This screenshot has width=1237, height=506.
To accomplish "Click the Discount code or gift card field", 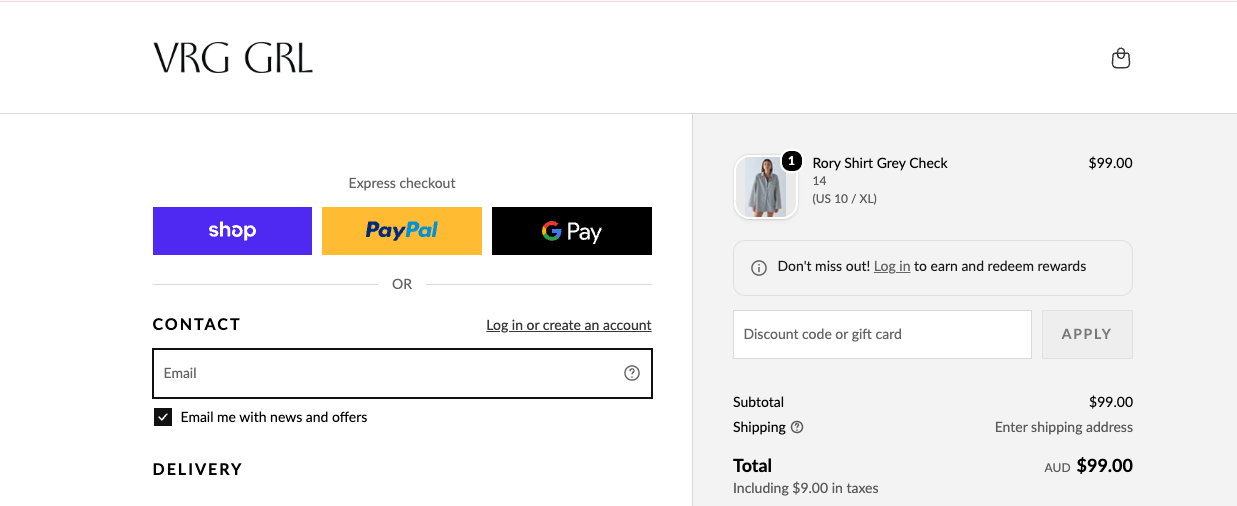I will click(882, 334).
